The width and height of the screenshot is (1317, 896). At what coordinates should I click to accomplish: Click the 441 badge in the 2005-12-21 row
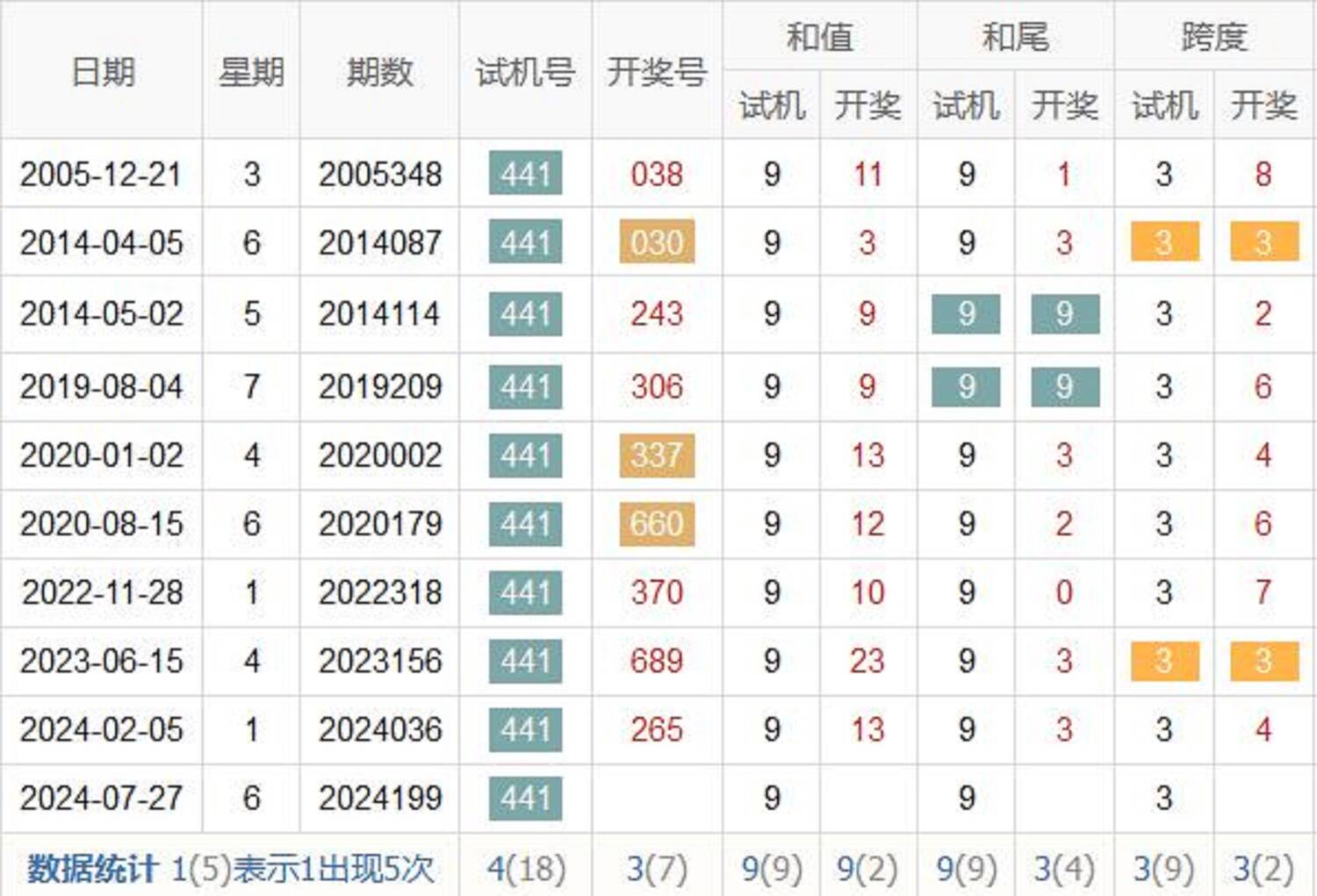point(525,174)
